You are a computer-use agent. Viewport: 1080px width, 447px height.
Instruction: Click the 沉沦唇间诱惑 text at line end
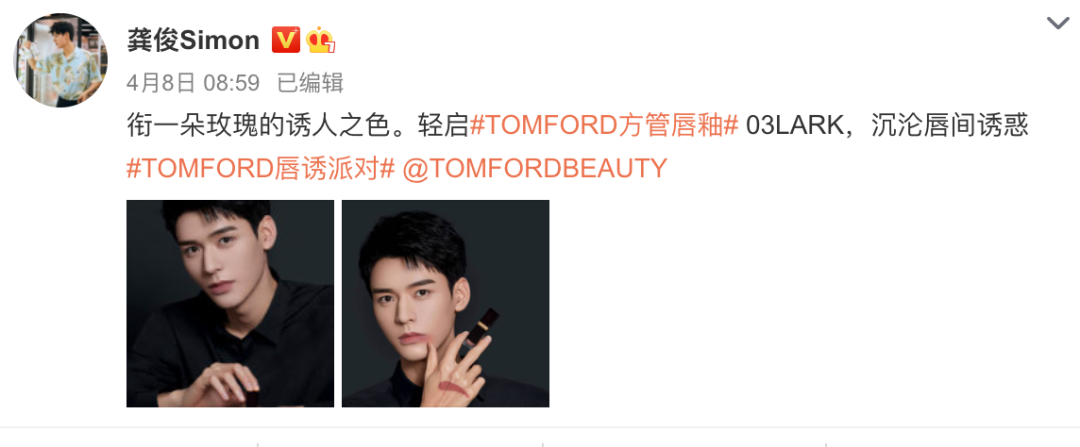click(x=950, y=126)
